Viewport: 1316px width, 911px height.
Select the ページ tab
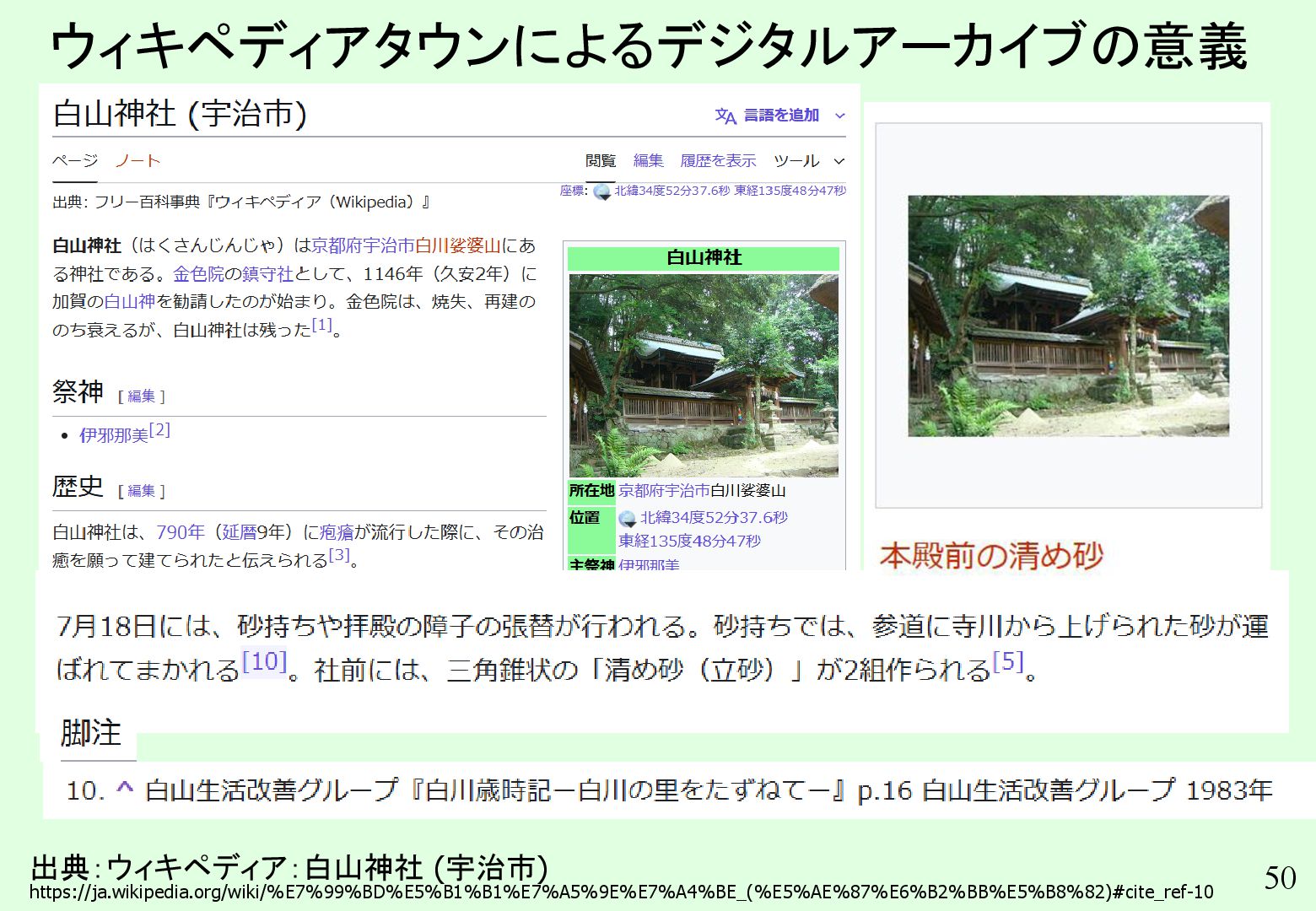pyautogui.click(x=75, y=160)
